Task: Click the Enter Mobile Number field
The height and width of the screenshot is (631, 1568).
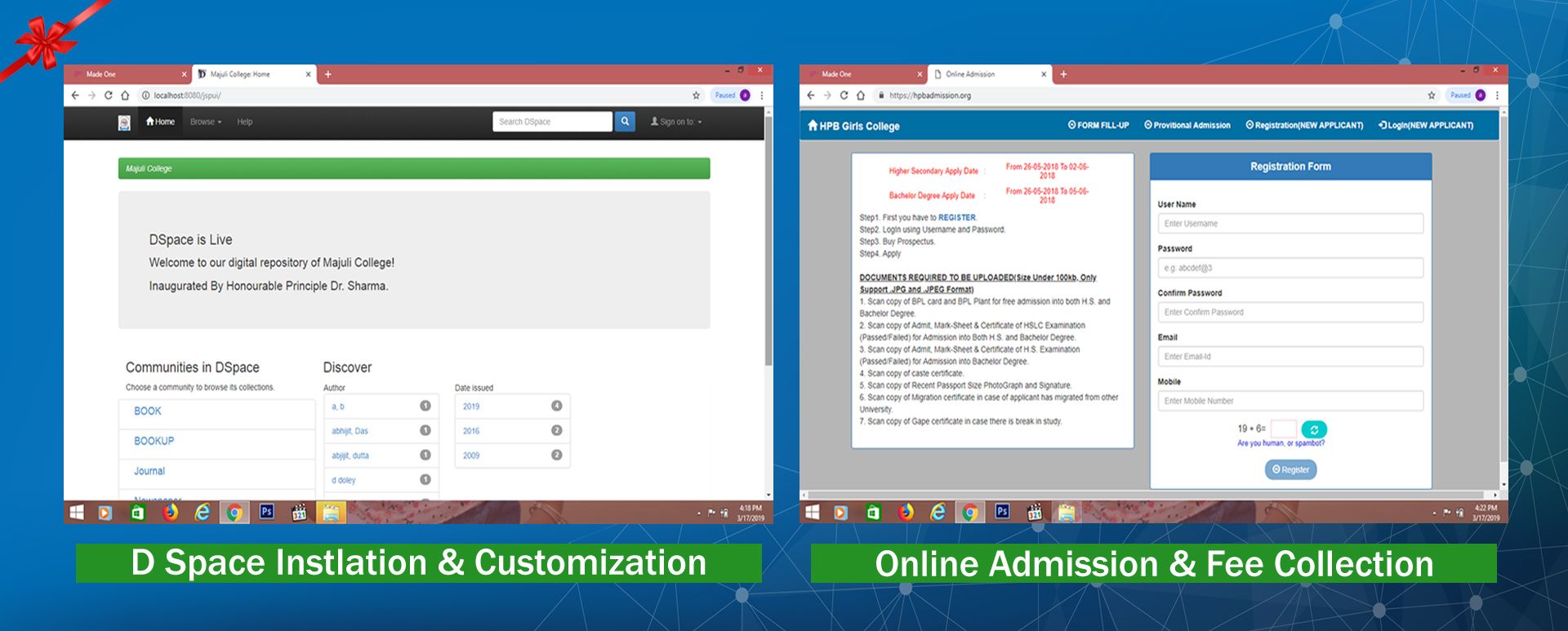Action: click(x=1290, y=401)
